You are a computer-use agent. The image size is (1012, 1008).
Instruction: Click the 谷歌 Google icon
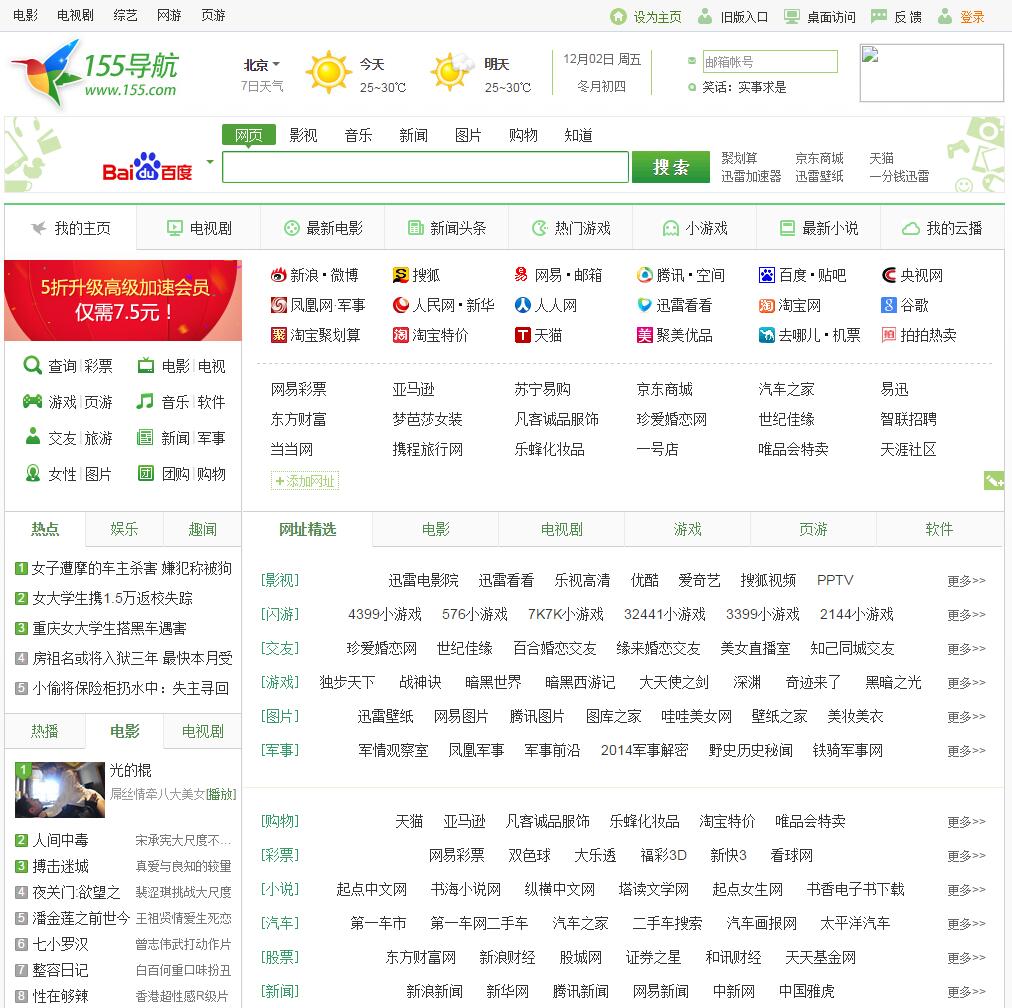889,305
